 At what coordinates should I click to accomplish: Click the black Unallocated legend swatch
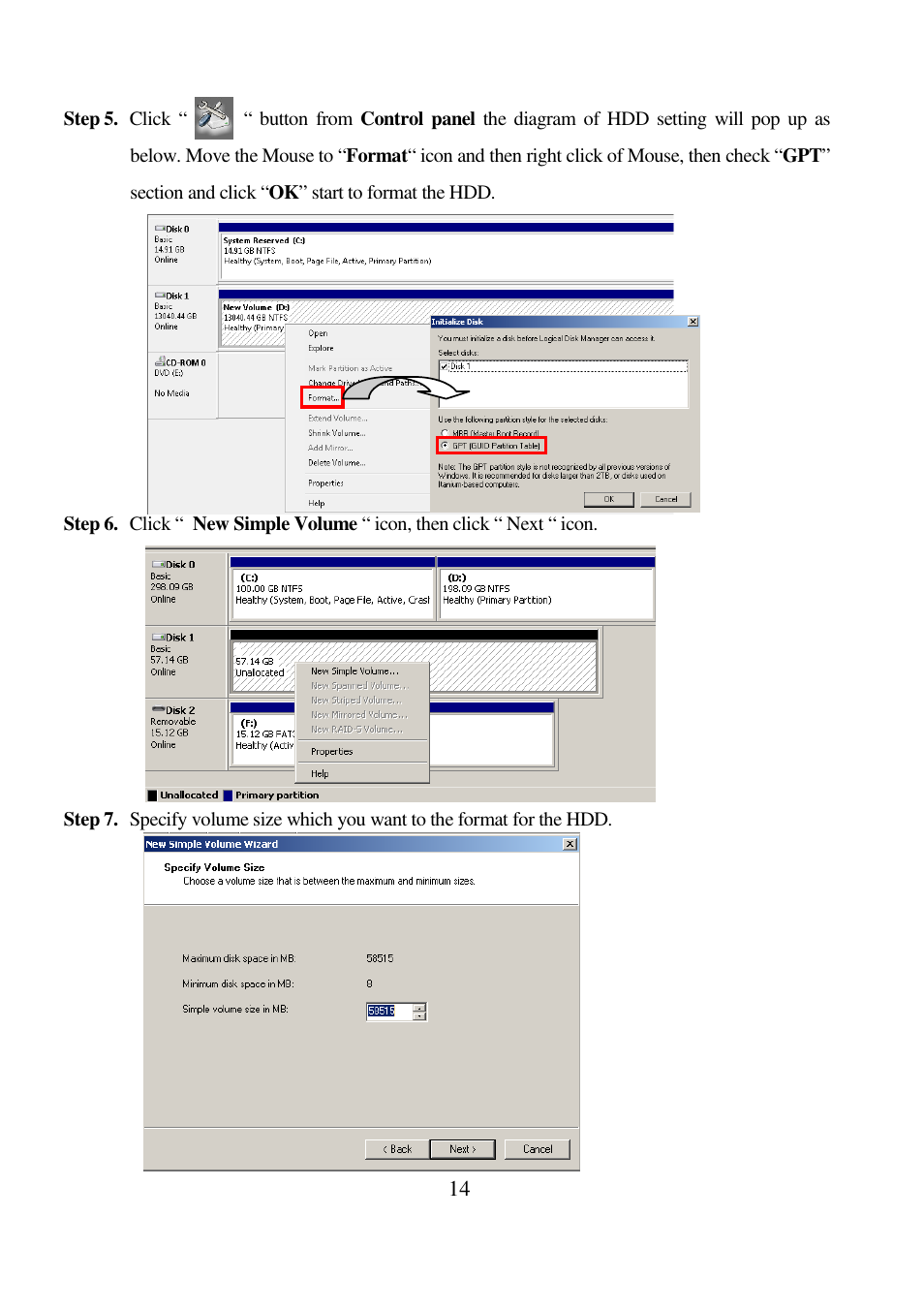click(152, 795)
